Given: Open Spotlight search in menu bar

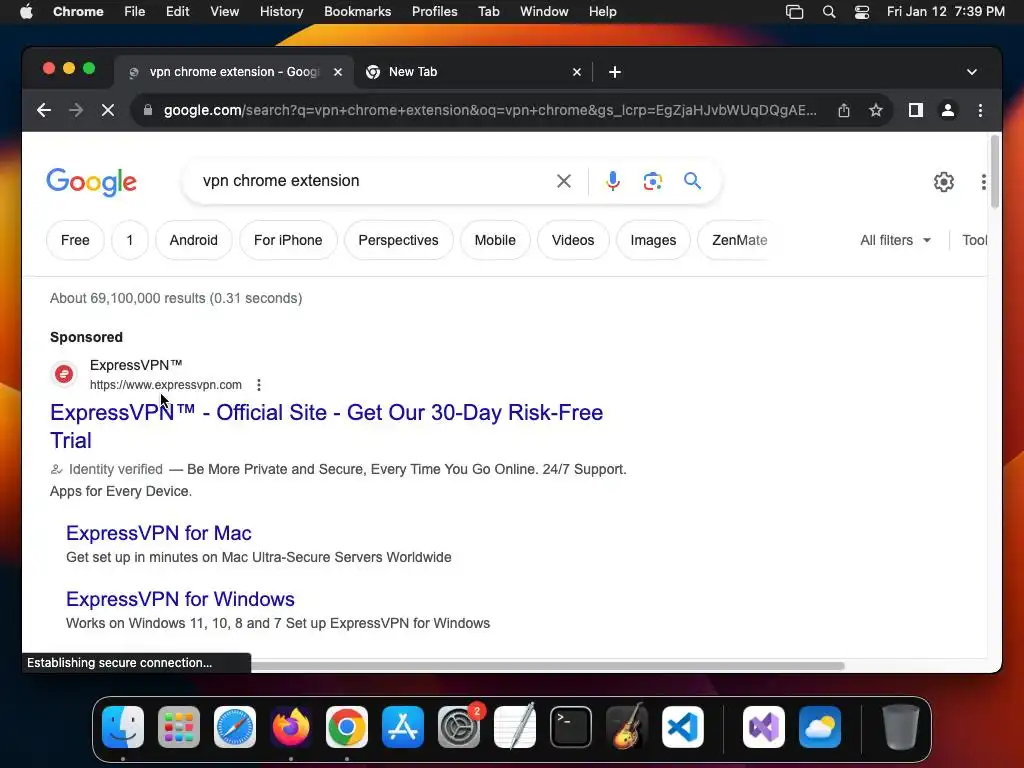Looking at the screenshot, I should tap(829, 12).
